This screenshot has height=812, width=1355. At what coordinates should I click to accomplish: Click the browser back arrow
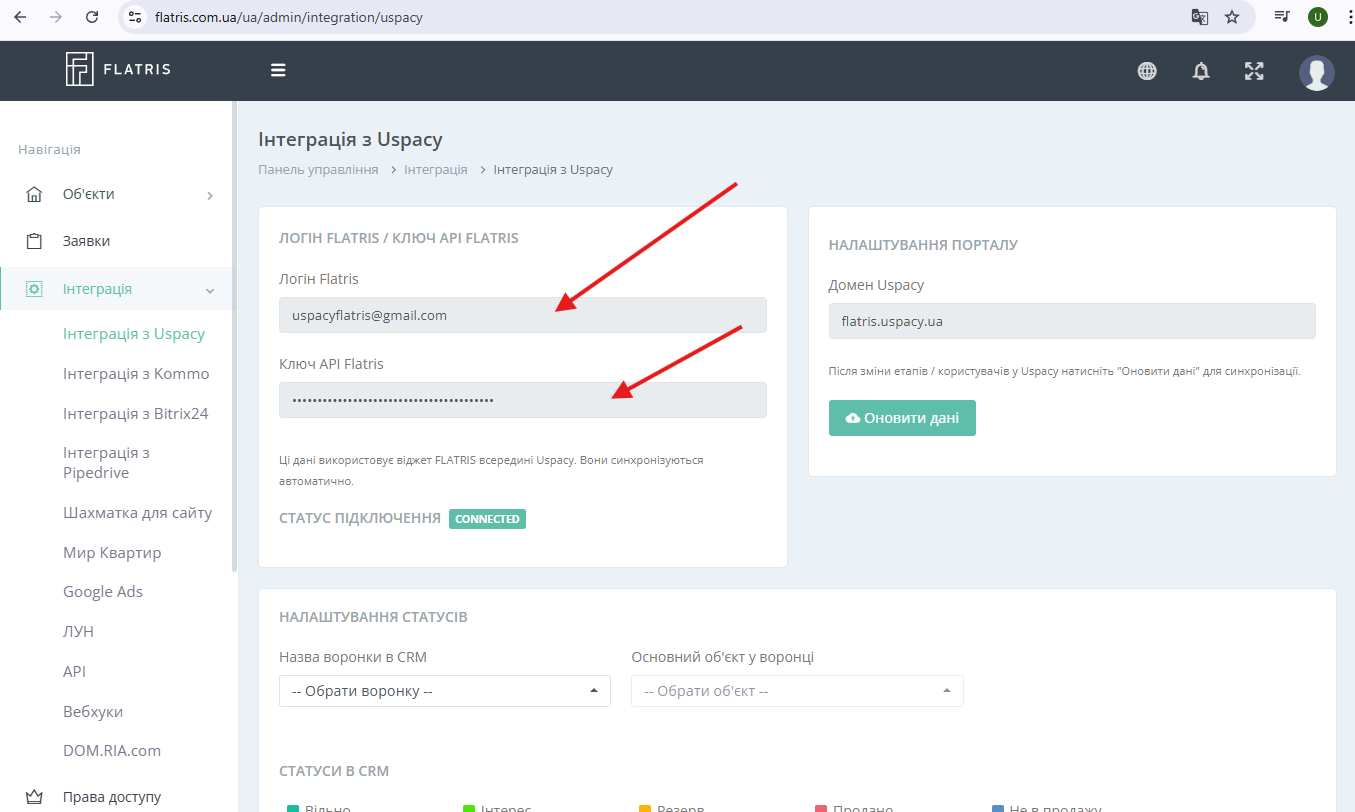point(20,17)
